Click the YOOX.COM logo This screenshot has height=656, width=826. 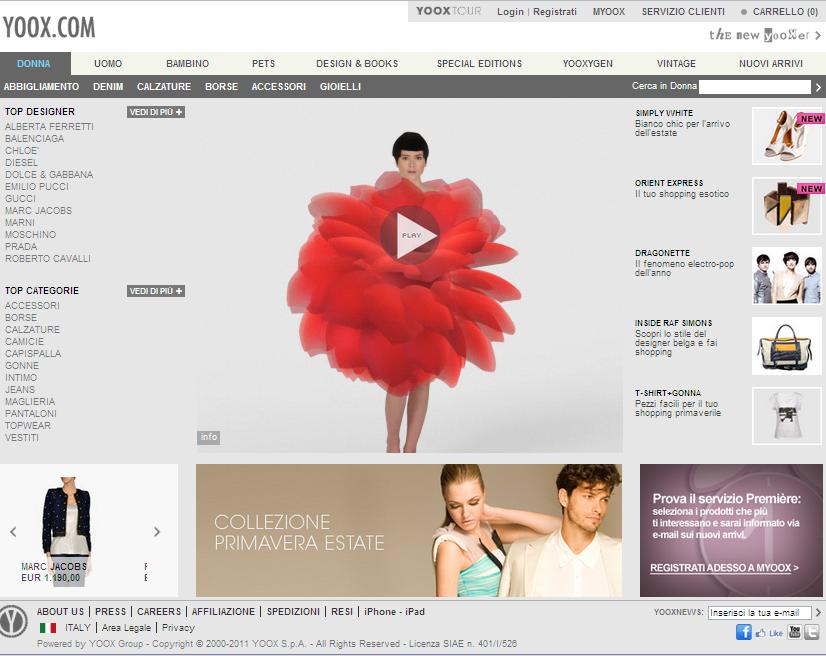49,27
